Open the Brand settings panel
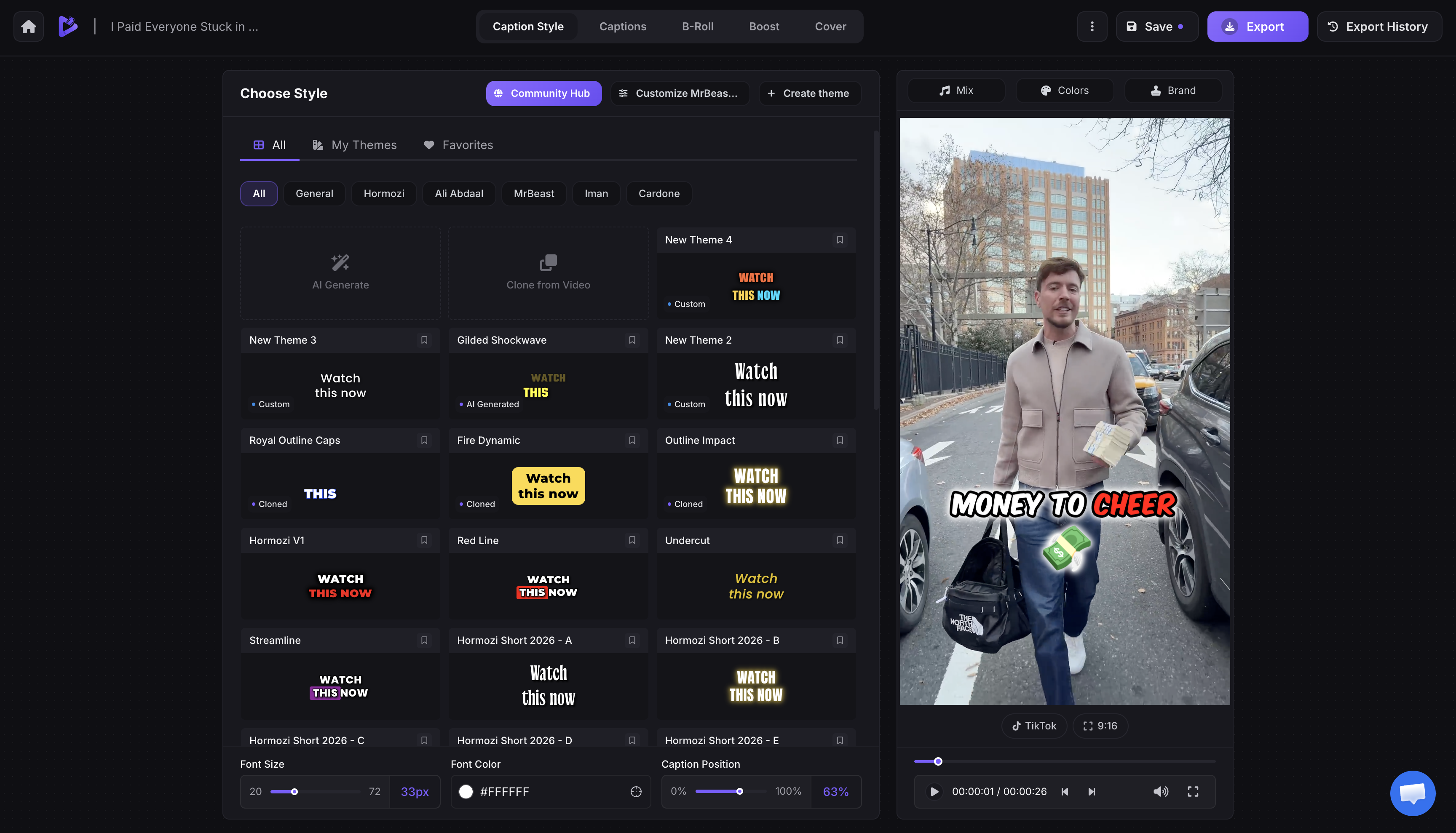Viewport: 1456px width, 833px height. [x=1173, y=90]
